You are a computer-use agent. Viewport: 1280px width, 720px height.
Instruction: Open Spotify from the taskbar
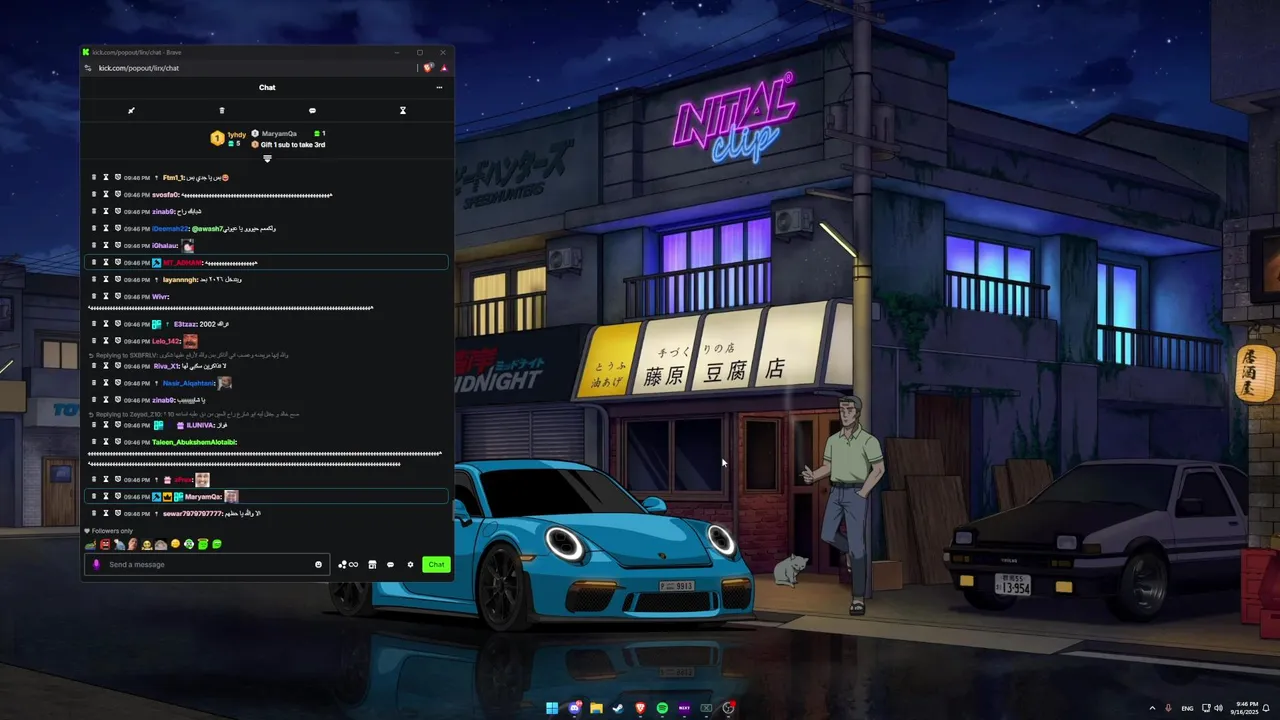click(x=662, y=708)
